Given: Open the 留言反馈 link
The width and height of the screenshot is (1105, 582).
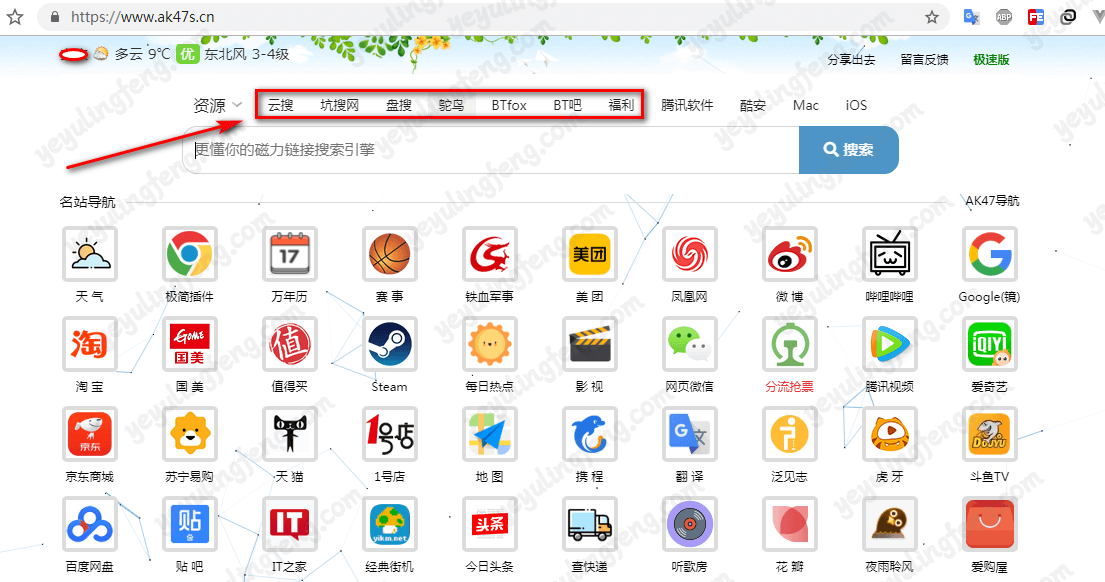Looking at the screenshot, I should [925, 60].
